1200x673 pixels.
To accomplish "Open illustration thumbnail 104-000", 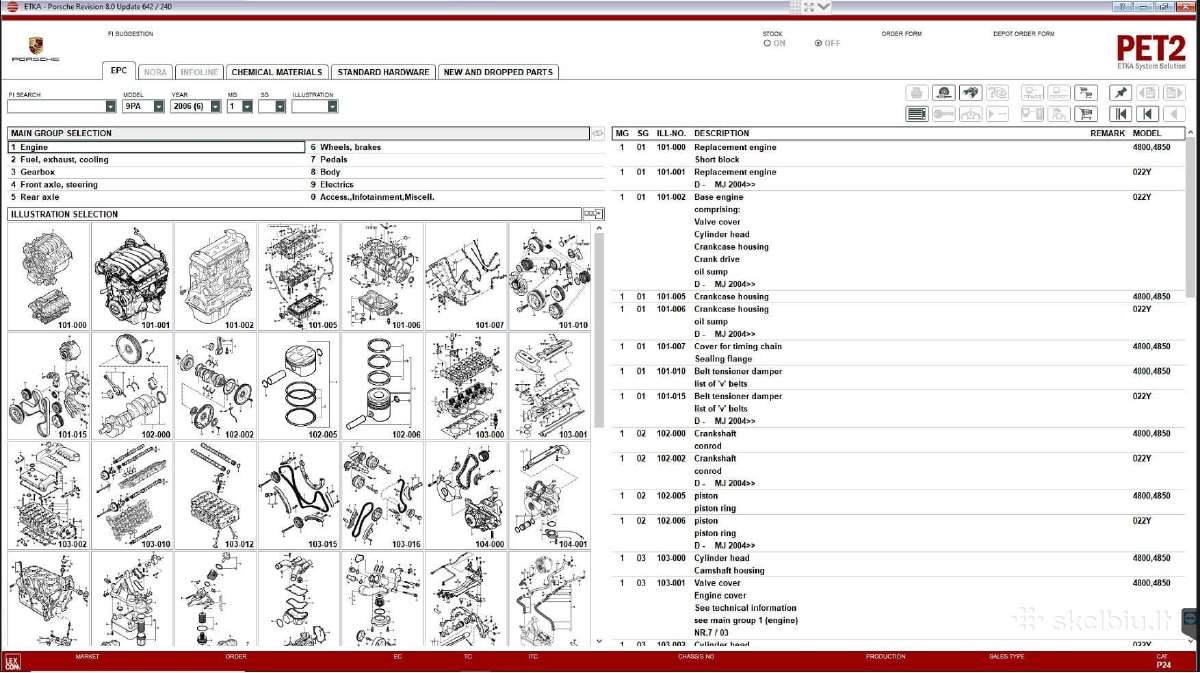I will tap(466, 496).
